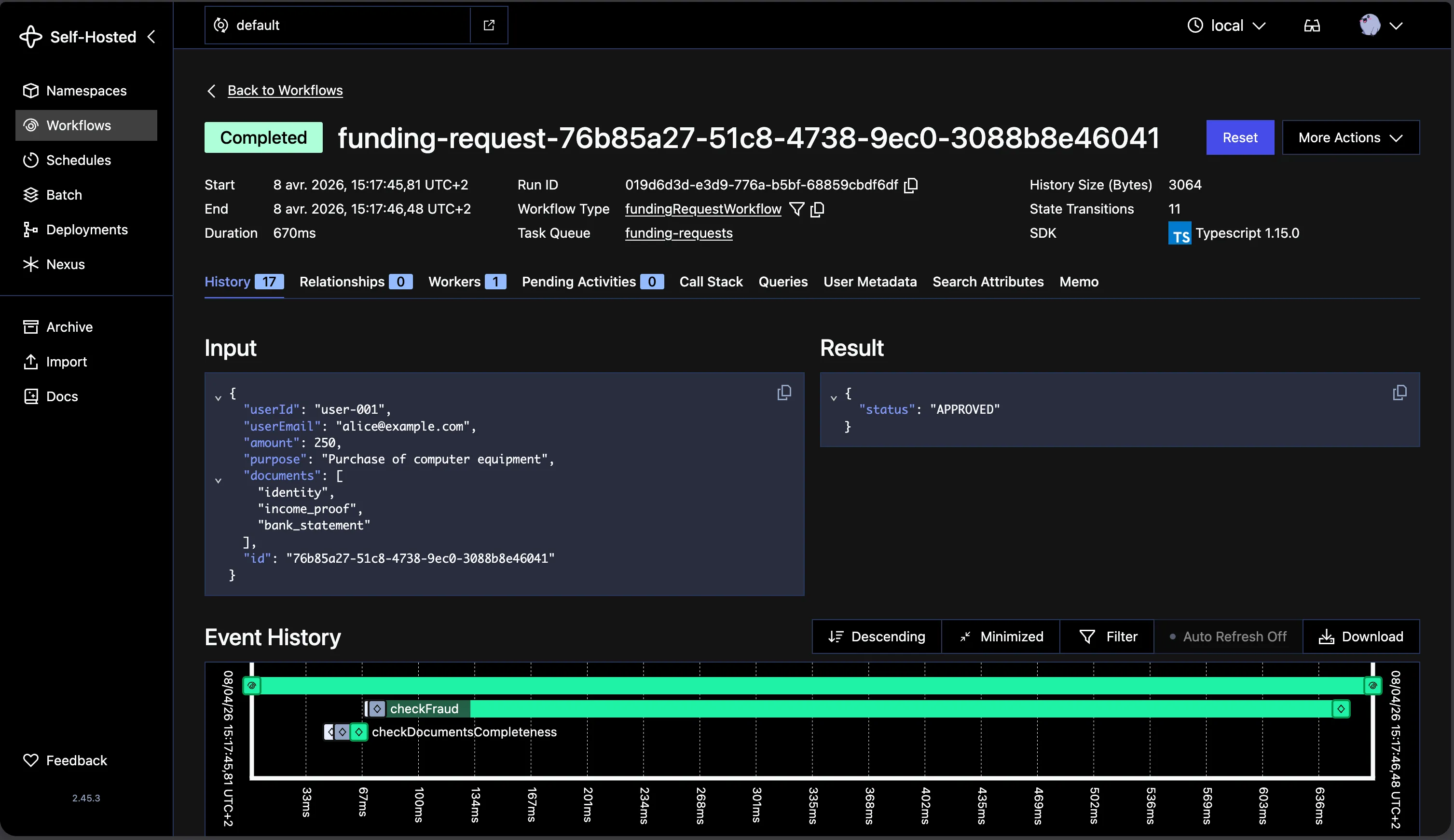Follow the funding-requests task queue link

coord(679,233)
